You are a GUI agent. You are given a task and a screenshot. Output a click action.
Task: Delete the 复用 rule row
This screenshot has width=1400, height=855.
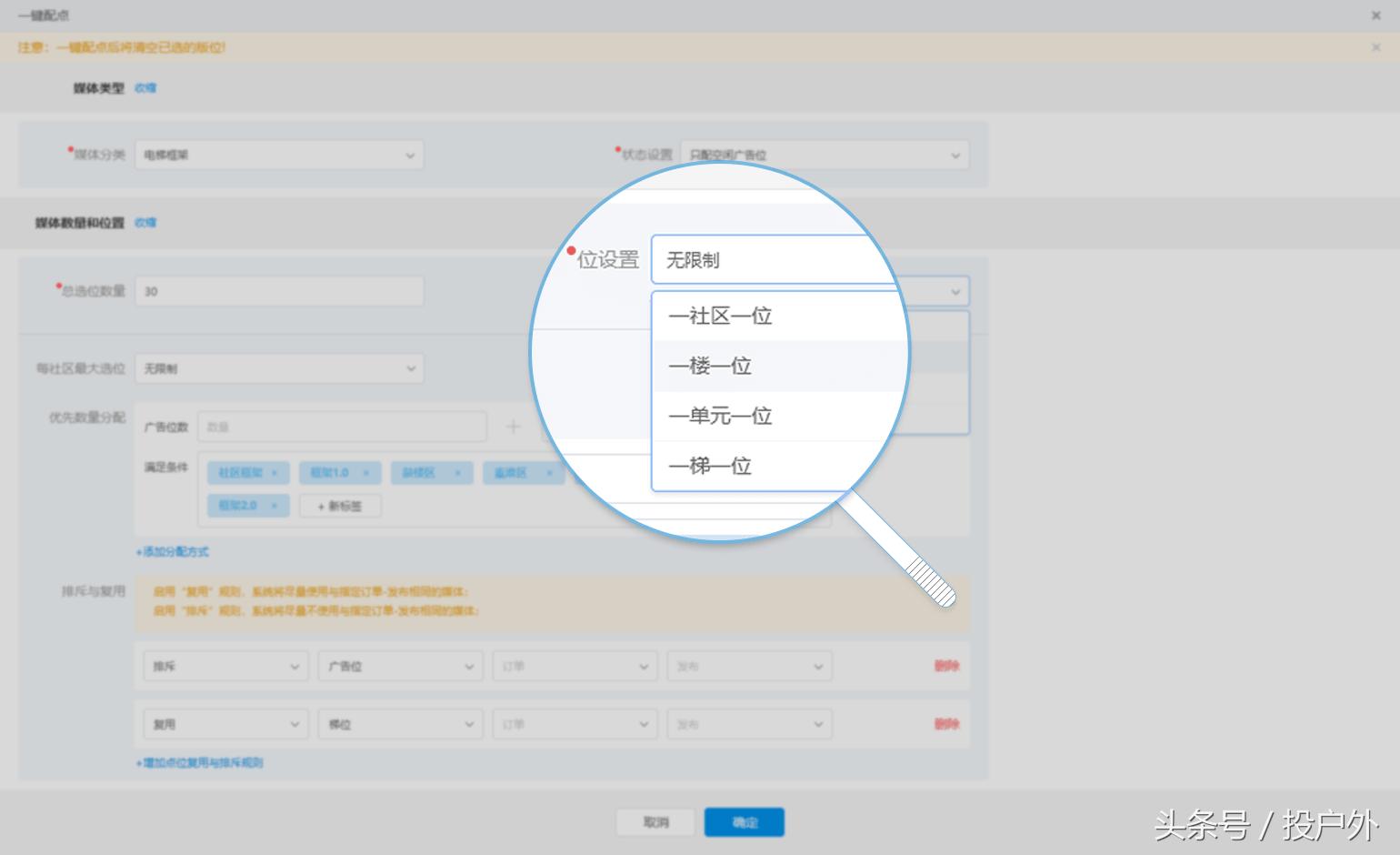[x=946, y=725]
